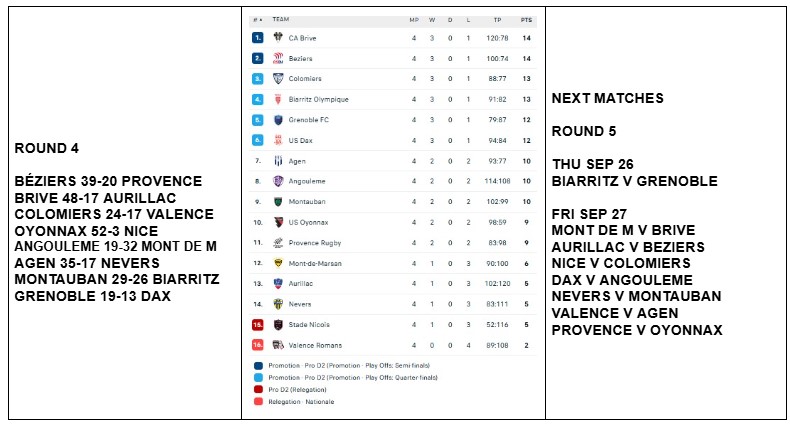Image resolution: width=790 pixels, height=427 pixels.
Task: Click the Beziers club crest
Action: coord(278,58)
